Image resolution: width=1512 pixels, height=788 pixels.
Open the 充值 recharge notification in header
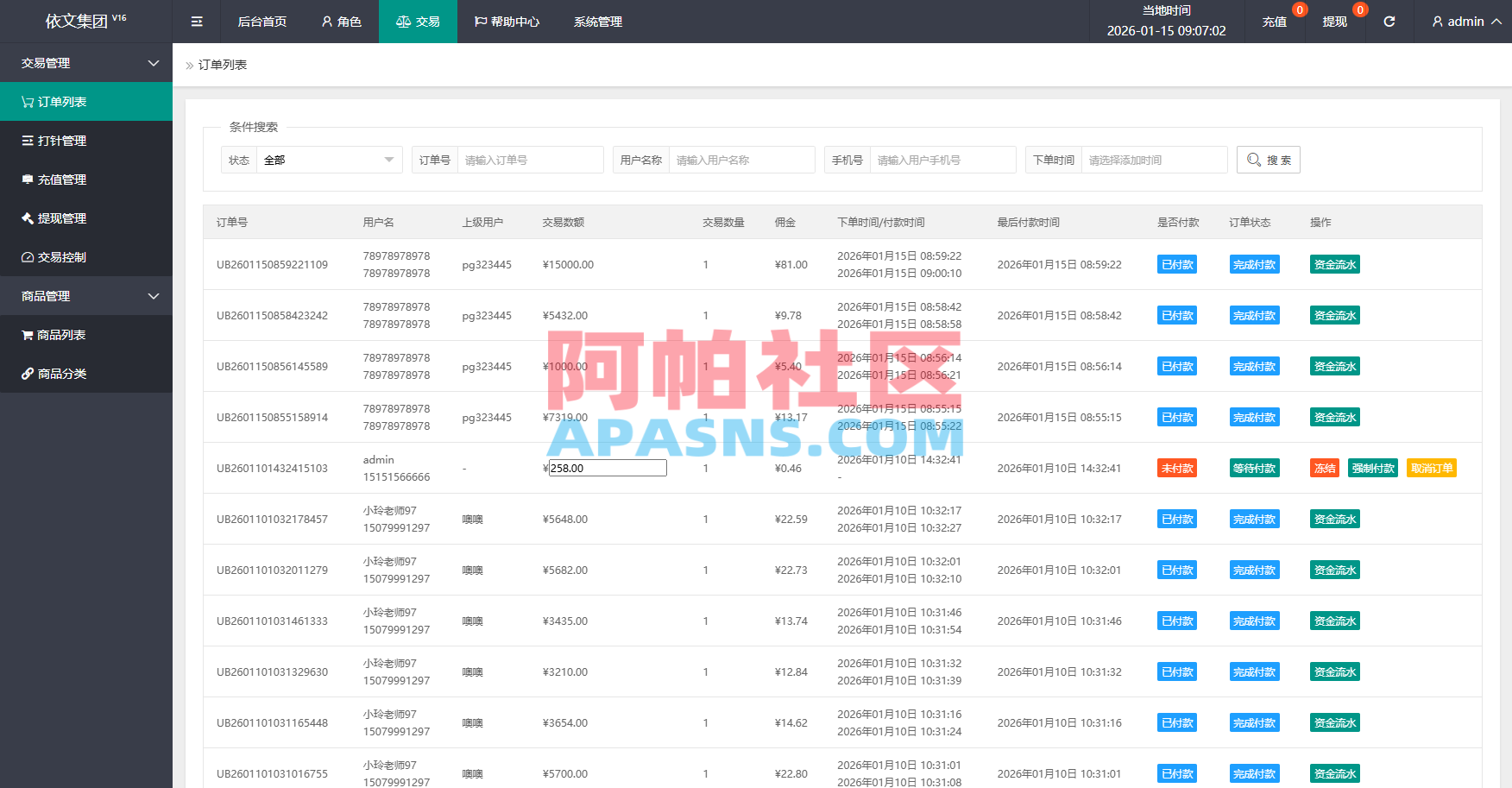click(1275, 22)
